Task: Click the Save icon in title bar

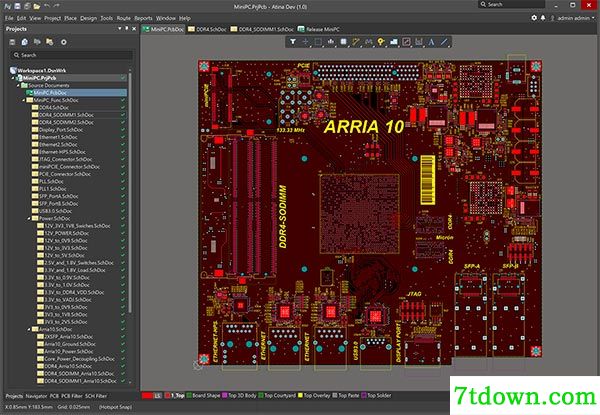Action: pyautogui.click(x=17, y=6)
